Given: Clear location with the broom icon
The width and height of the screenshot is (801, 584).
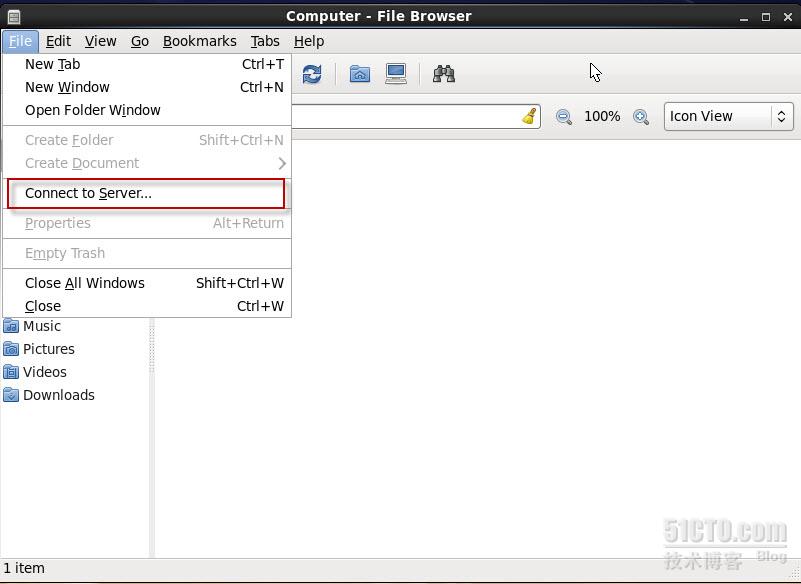Looking at the screenshot, I should [x=530, y=116].
